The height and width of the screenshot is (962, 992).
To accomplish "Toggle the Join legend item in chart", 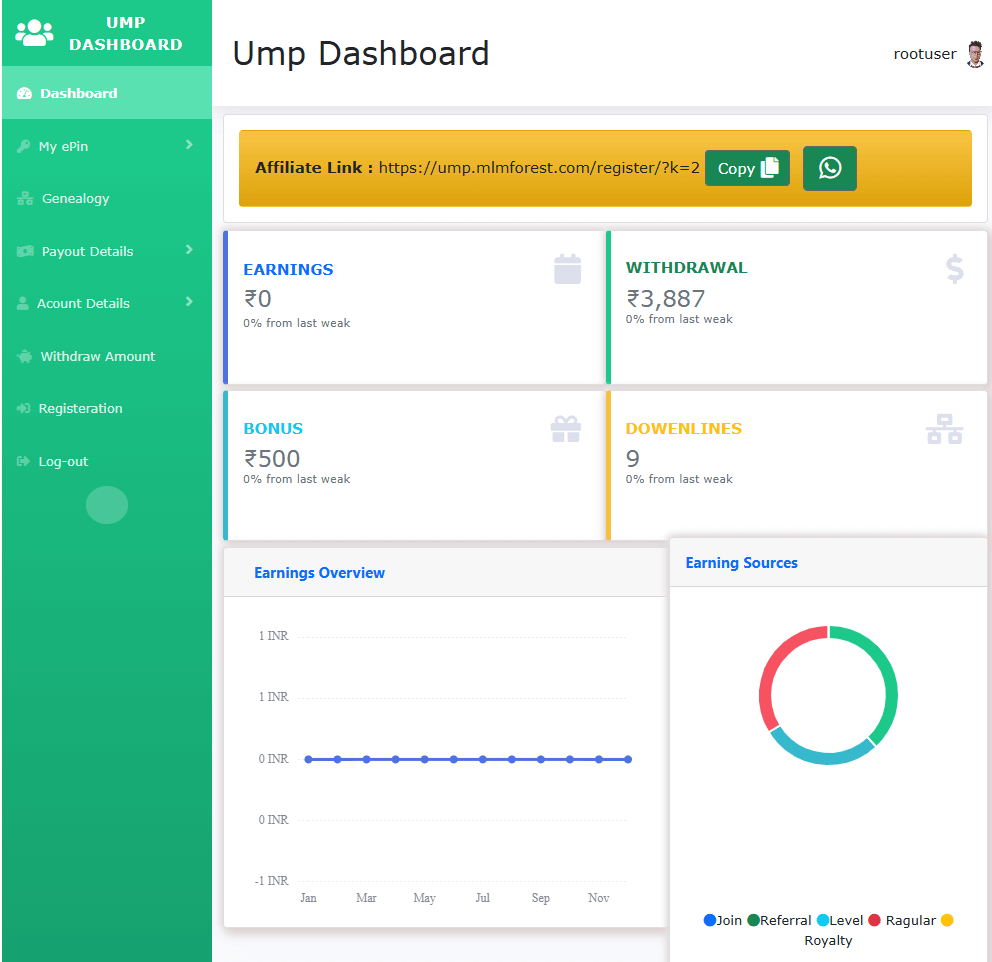I will 722,920.
